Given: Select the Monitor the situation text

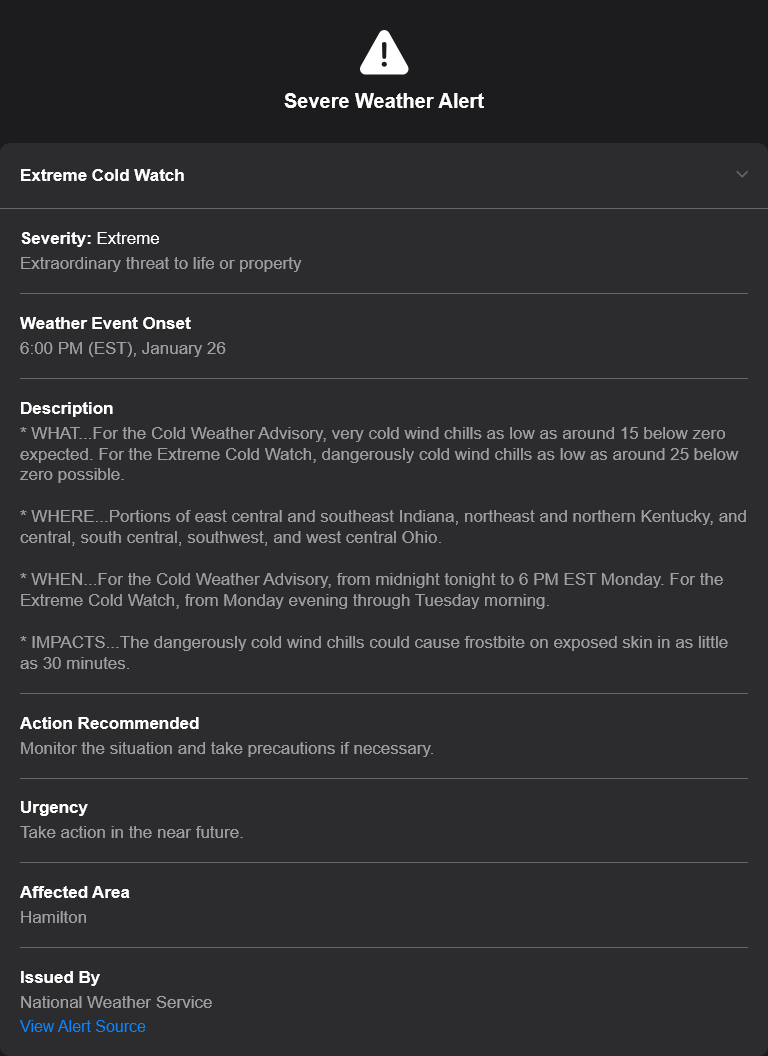Looking at the screenshot, I should click(227, 748).
